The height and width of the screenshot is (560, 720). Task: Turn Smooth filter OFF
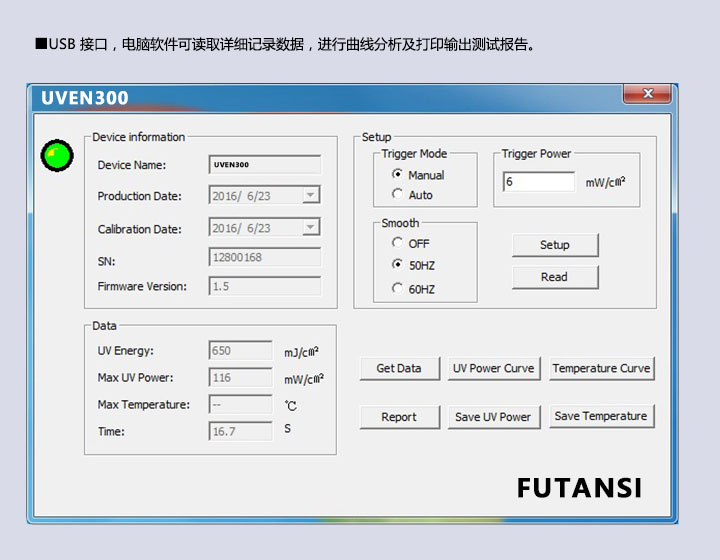click(x=398, y=243)
